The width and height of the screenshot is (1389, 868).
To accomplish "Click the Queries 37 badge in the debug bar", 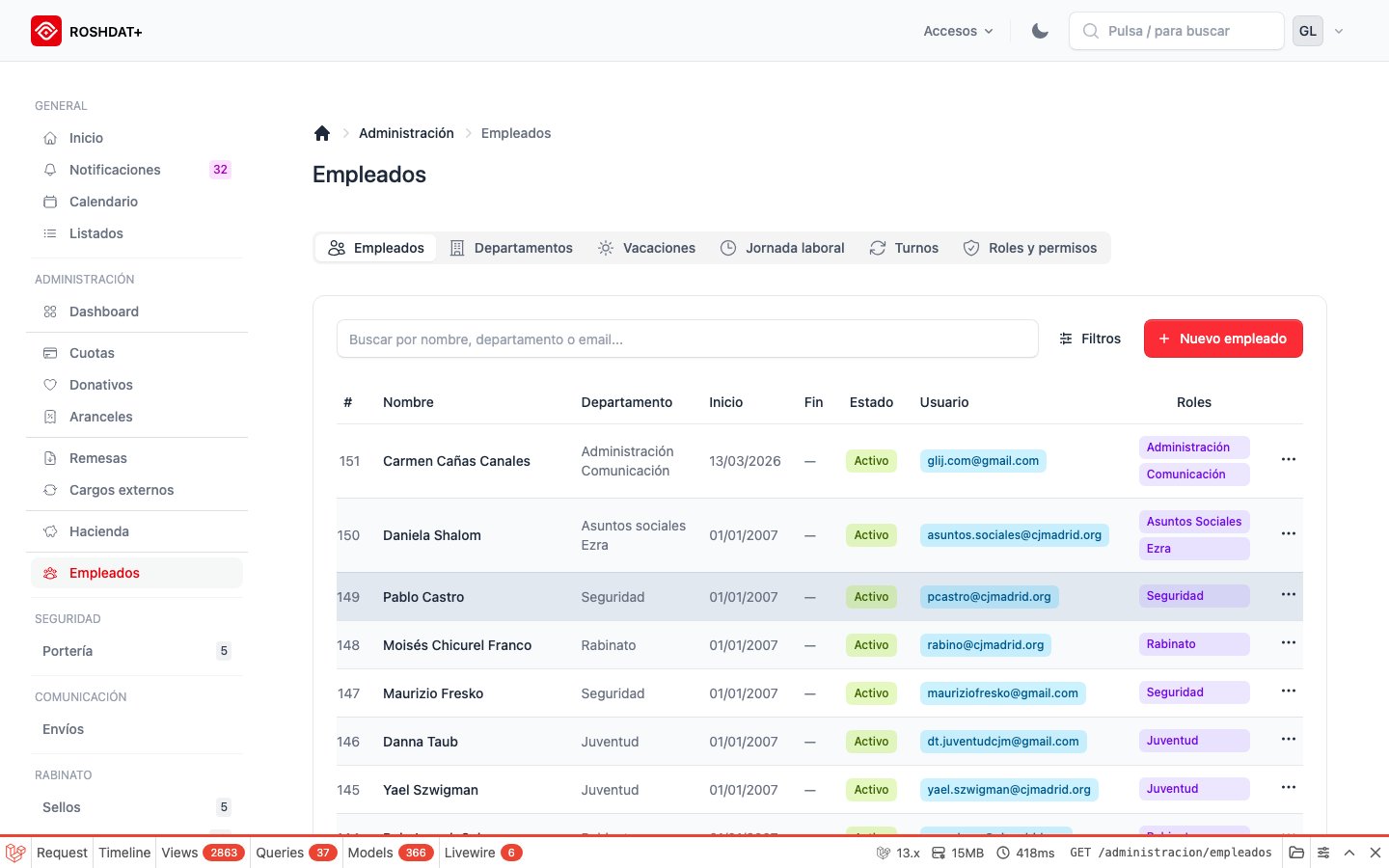I will click(x=293, y=853).
